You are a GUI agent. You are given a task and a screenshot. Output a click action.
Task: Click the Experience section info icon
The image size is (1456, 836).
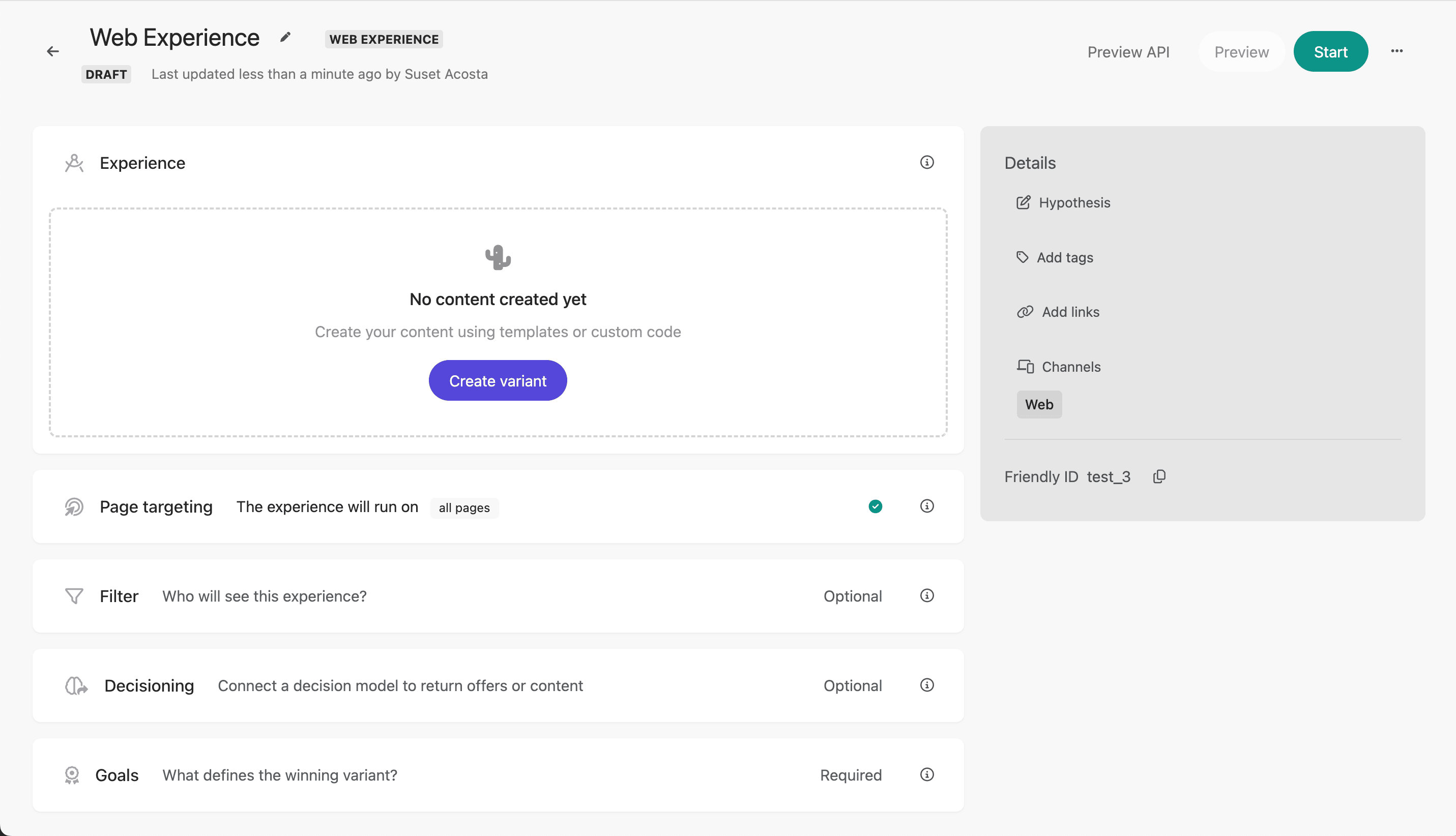[x=927, y=162]
